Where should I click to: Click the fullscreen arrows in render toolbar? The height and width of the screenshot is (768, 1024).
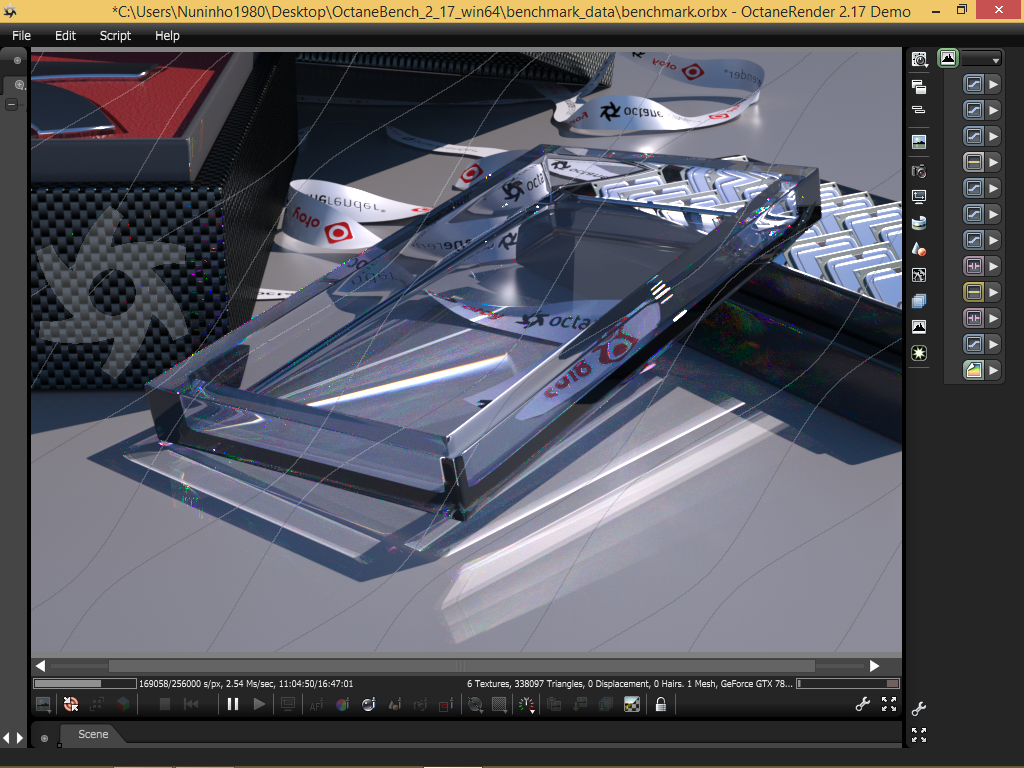[889, 703]
